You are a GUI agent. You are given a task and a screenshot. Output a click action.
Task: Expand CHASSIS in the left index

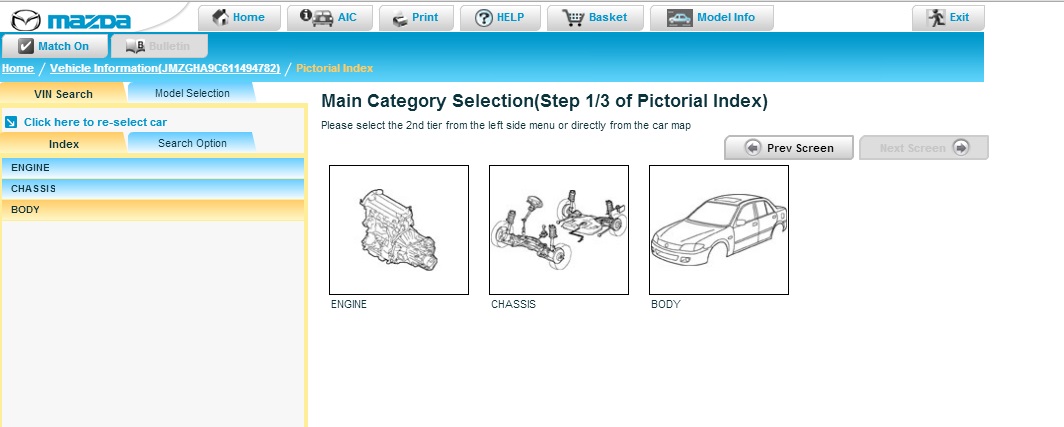153,189
